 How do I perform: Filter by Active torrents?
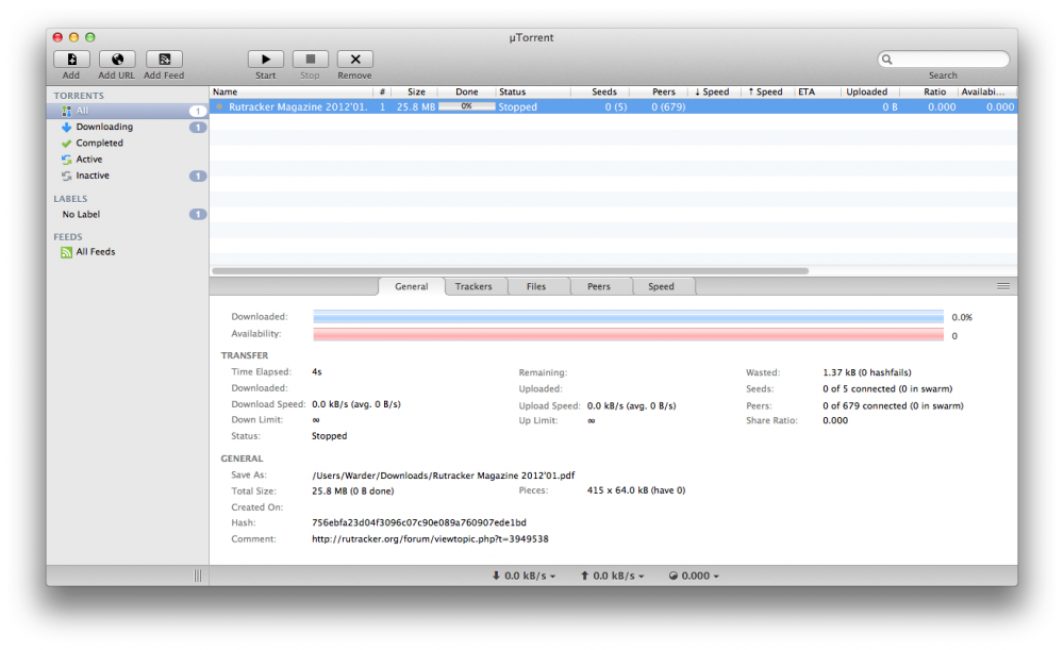(128, 159)
